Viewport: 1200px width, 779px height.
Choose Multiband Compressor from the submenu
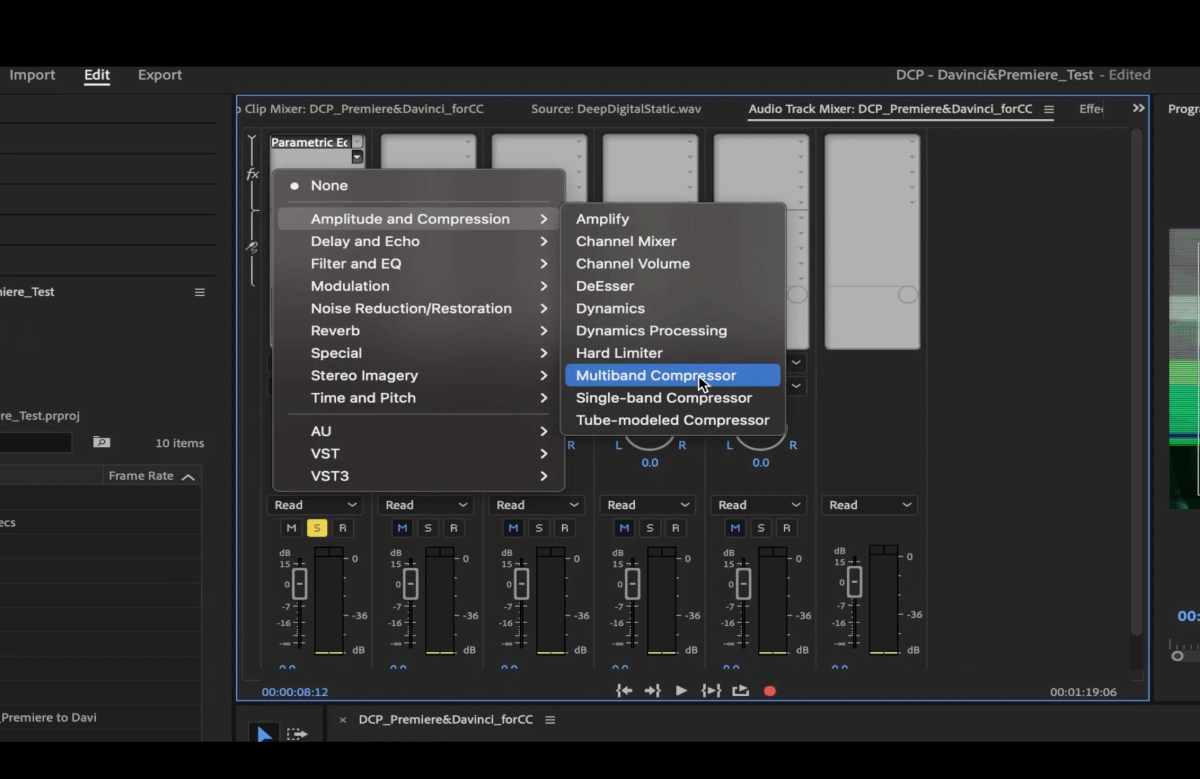(672, 375)
